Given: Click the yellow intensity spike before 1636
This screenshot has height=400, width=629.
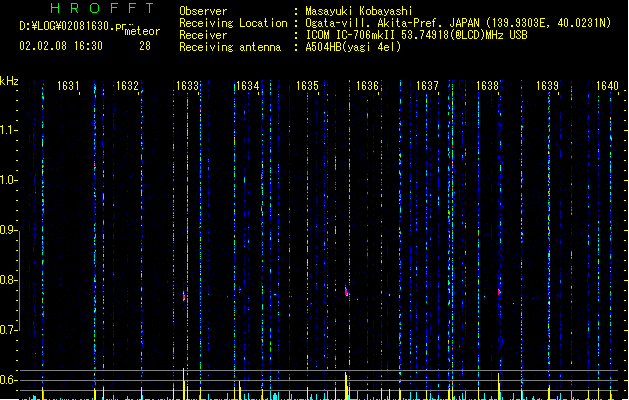Looking at the screenshot, I should tap(346, 386).
